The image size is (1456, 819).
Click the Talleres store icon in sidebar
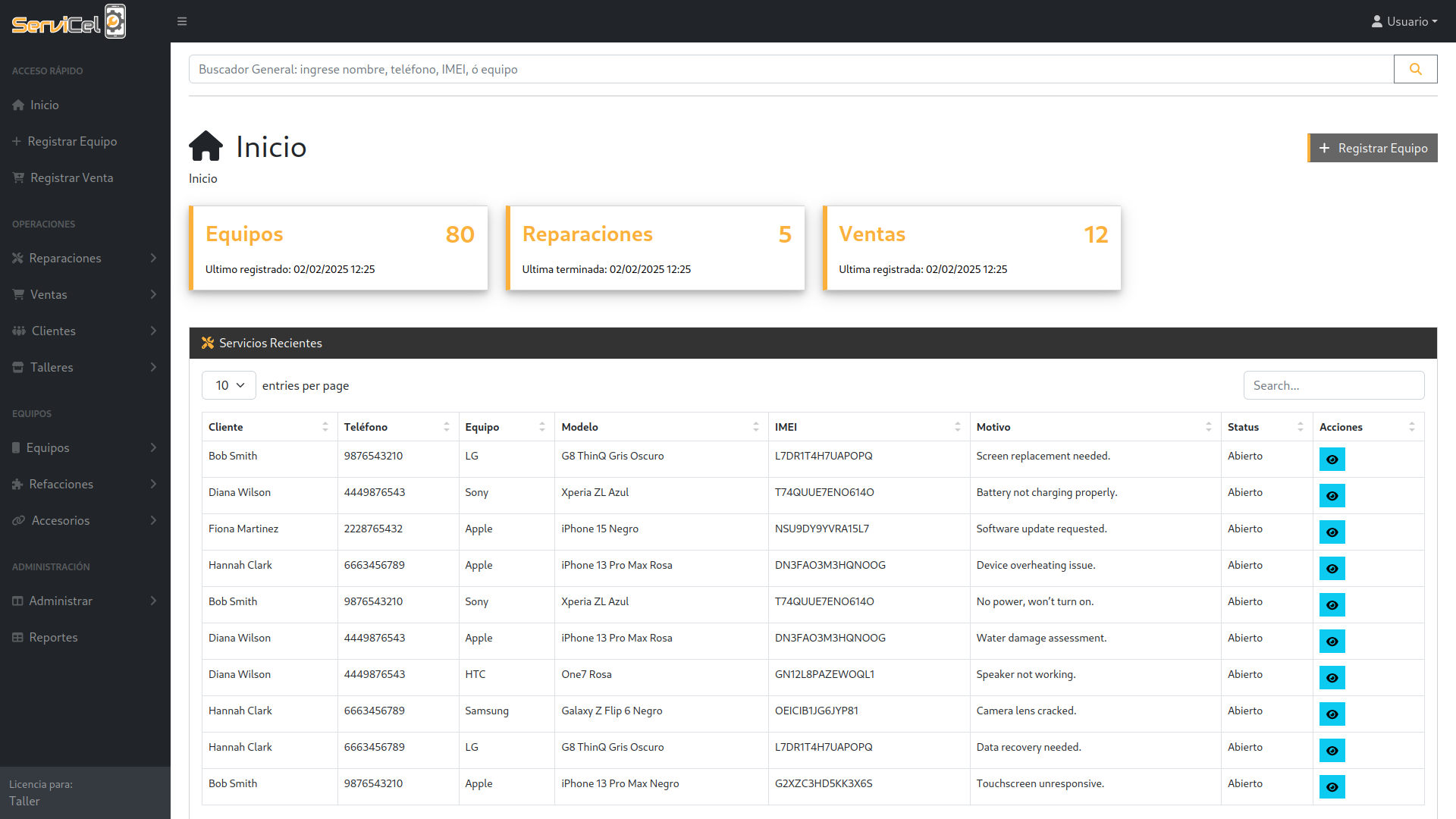point(18,367)
